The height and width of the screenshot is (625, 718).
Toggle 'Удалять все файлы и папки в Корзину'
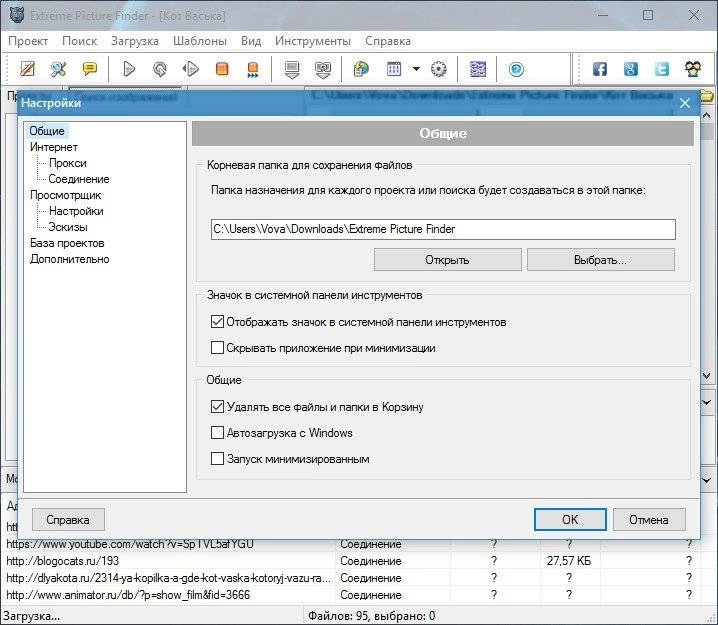217,407
